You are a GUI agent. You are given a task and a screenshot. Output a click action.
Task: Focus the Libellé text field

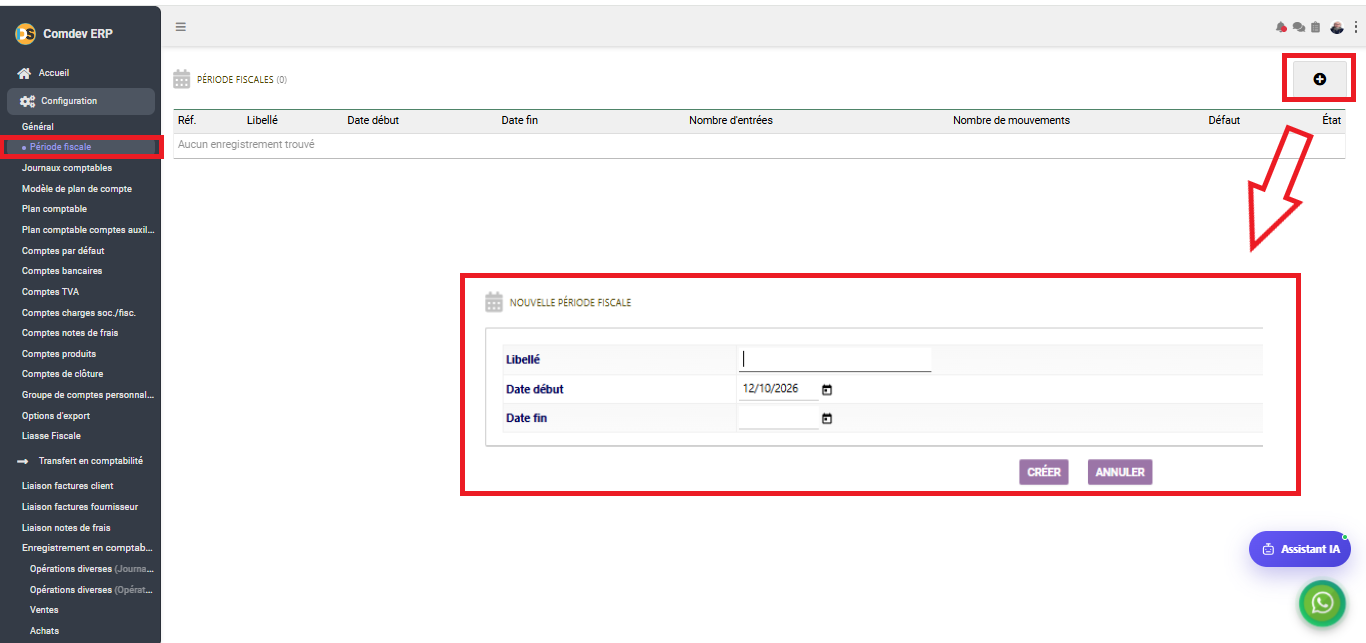(x=835, y=359)
